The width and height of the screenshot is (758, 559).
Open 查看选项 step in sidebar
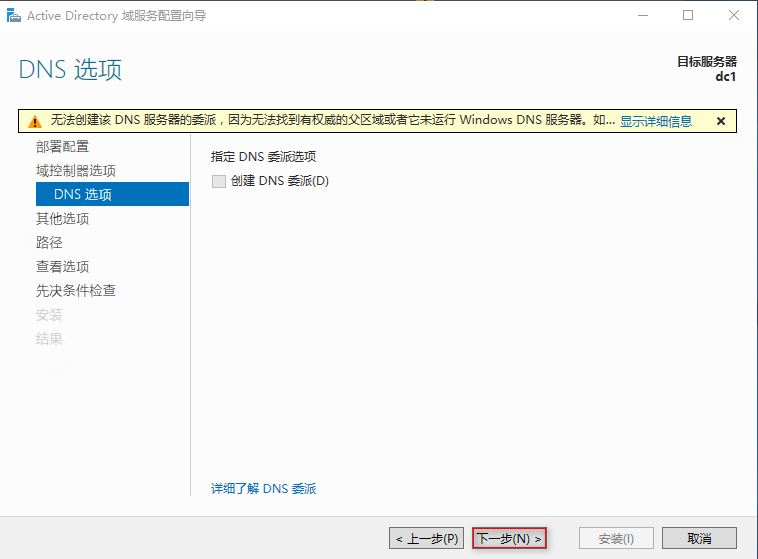click(x=62, y=267)
